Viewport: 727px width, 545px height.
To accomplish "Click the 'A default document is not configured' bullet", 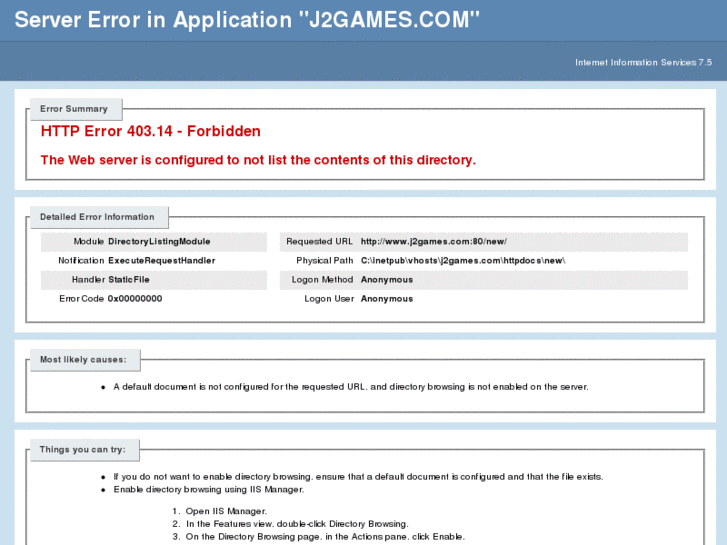I will click(x=351, y=387).
